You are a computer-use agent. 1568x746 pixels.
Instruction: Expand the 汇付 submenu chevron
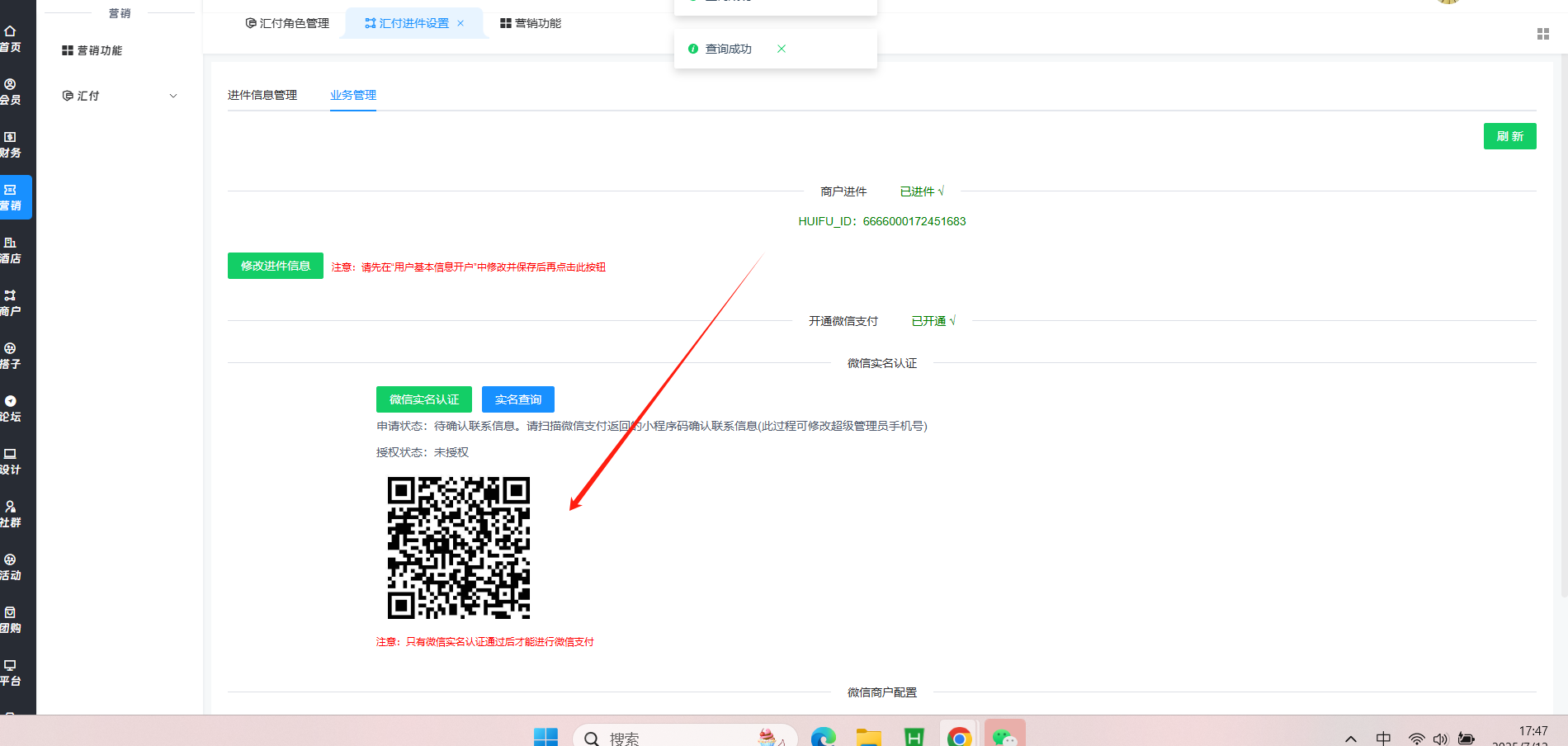[173, 96]
